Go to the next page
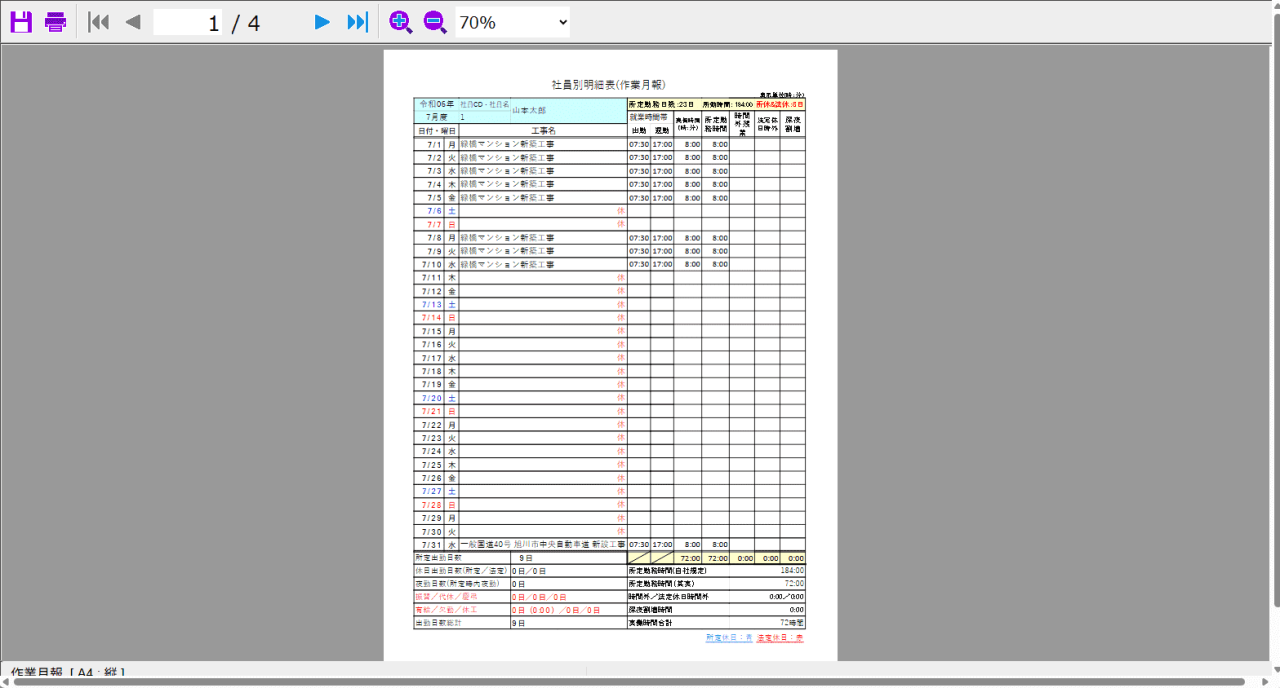 point(322,22)
